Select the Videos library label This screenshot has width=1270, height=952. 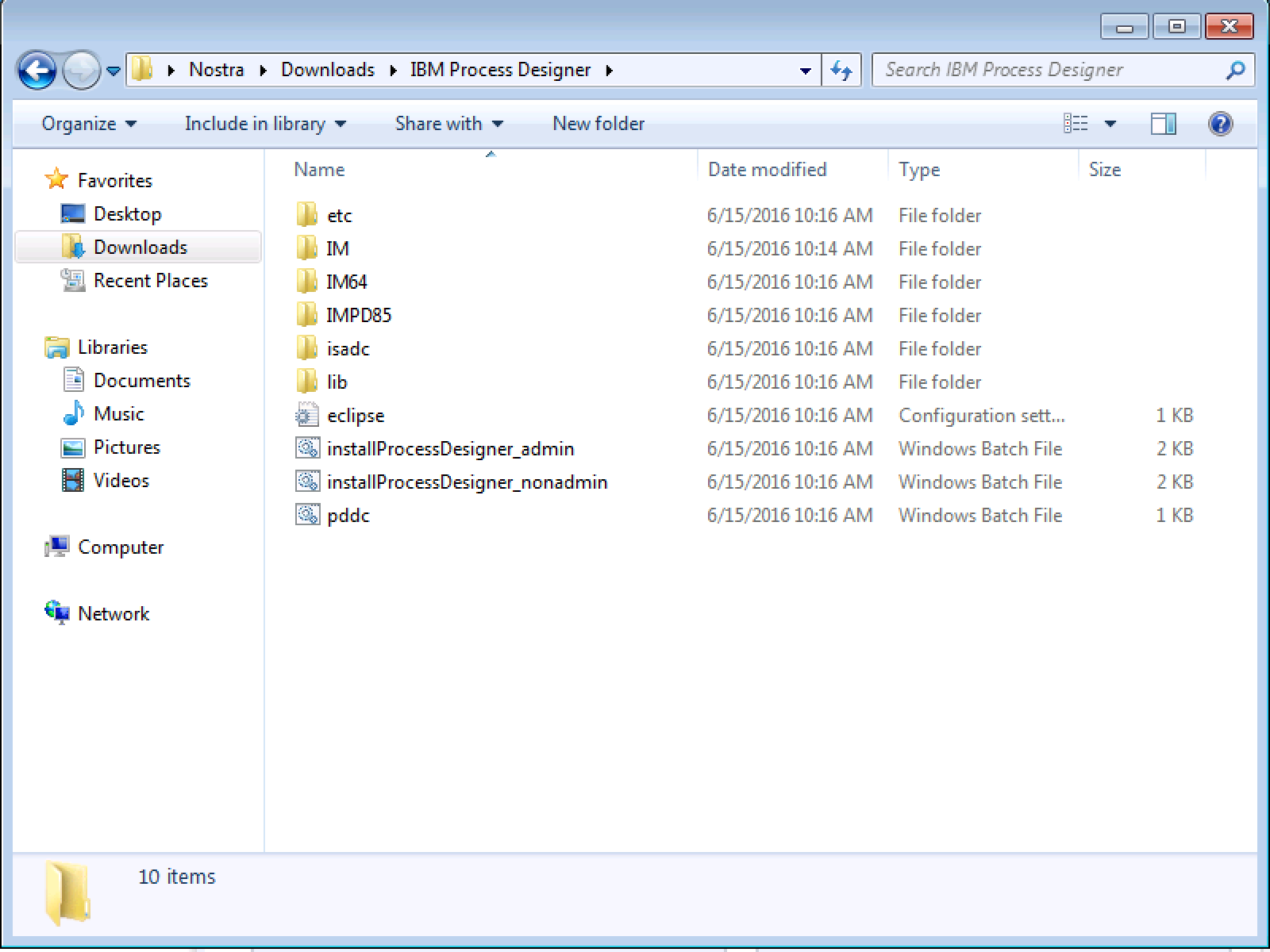click(121, 480)
